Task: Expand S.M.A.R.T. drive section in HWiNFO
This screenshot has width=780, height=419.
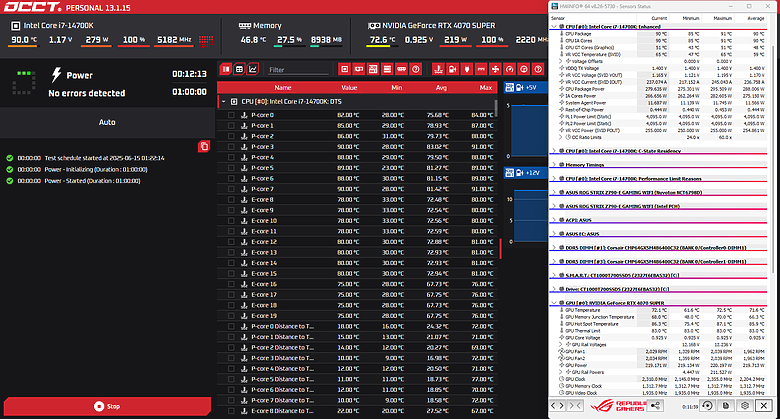Action: coord(554,275)
